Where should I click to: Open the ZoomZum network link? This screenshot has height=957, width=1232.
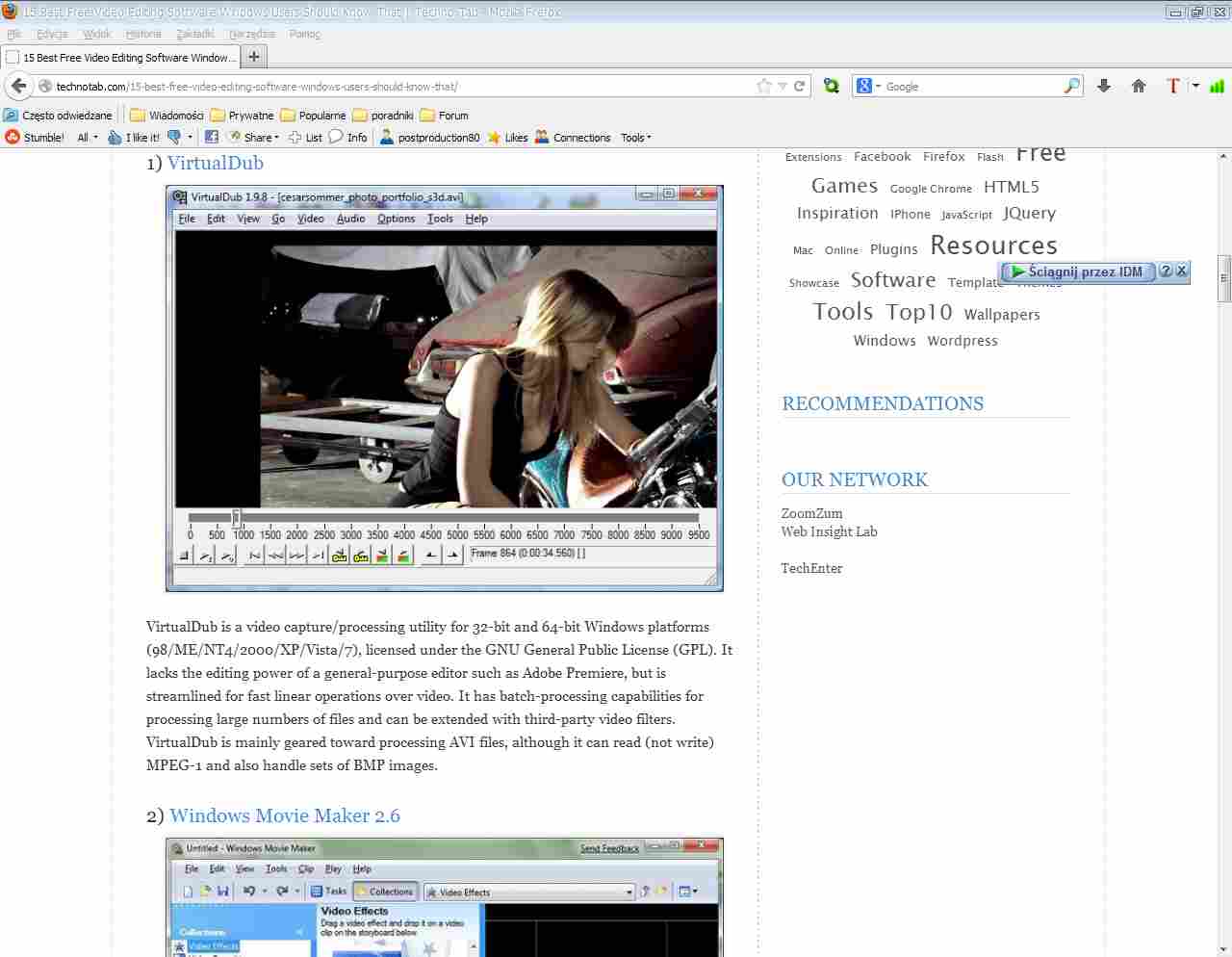tap(811, 513)
